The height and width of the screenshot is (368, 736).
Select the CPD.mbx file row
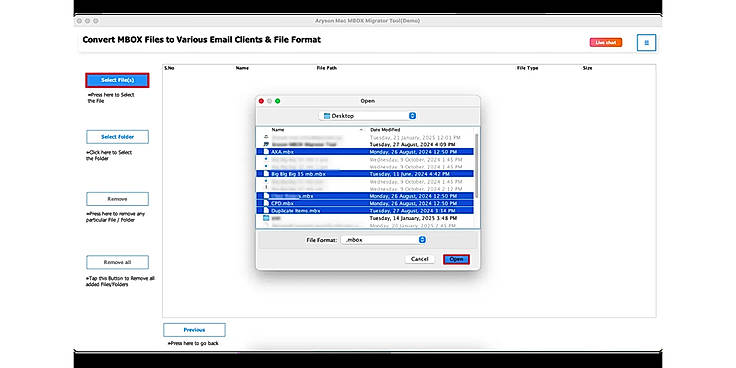coord(365,203)
